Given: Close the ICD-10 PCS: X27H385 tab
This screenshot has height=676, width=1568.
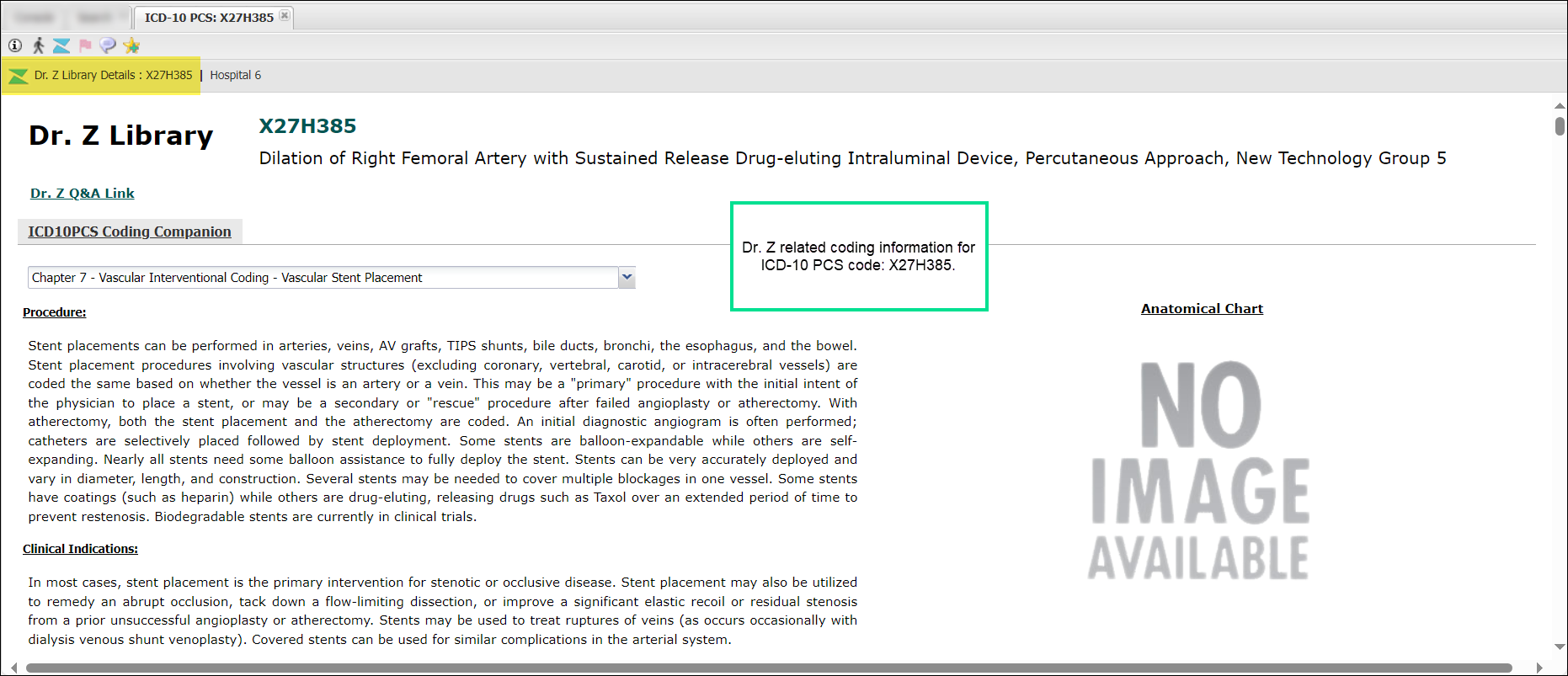Looking at the screenshot, I should click(285, 16).
